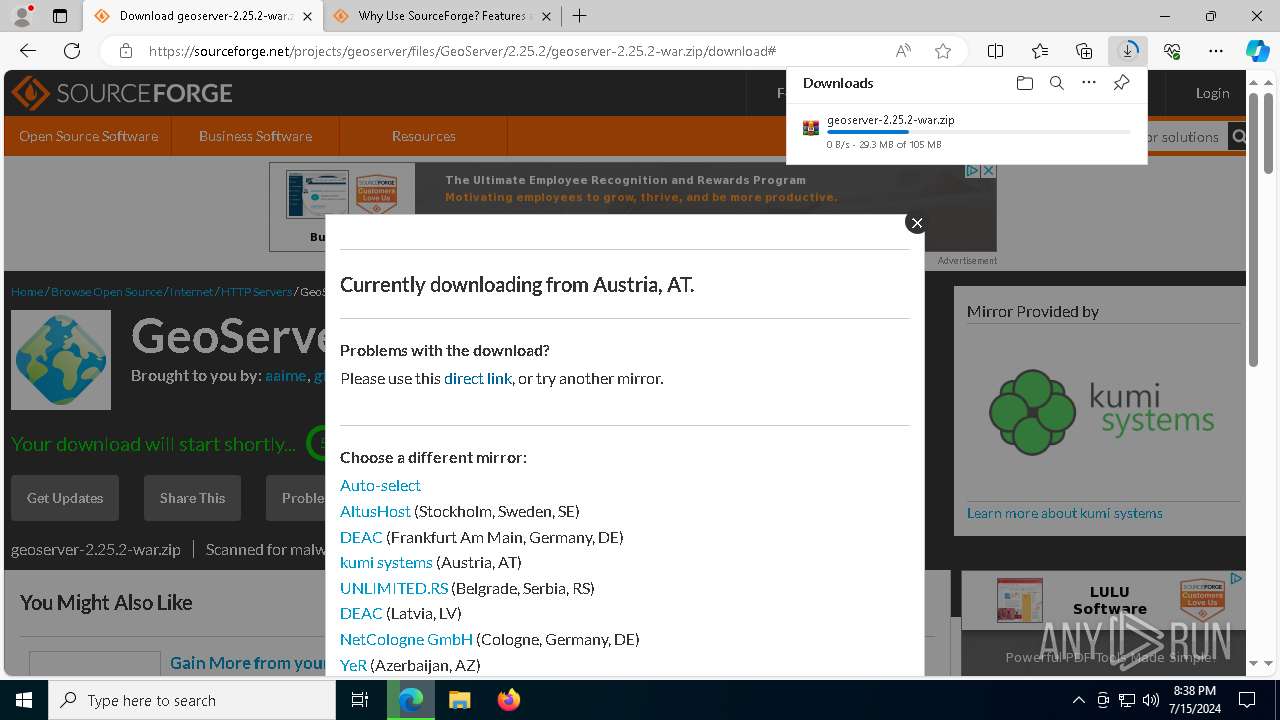Open Browser essentials icon
1280x720 pixels.
point(1172,51)
